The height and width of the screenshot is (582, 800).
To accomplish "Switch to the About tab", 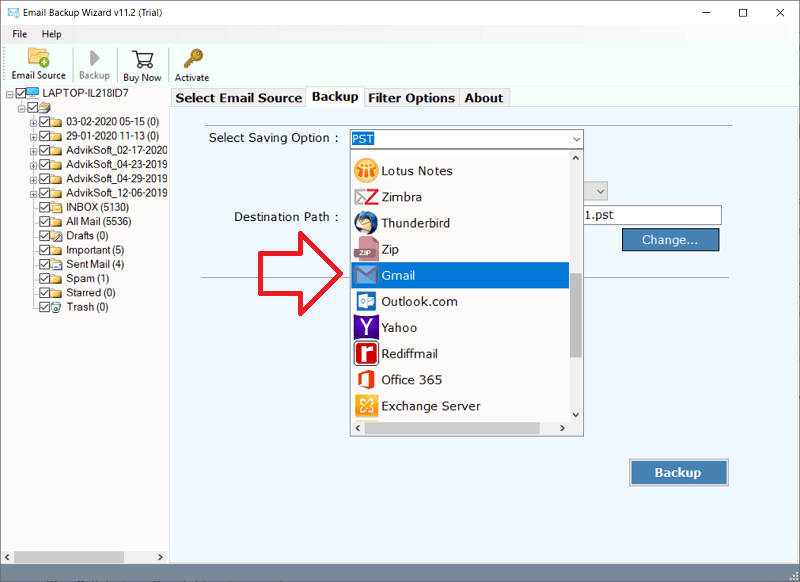I will 484,98.
